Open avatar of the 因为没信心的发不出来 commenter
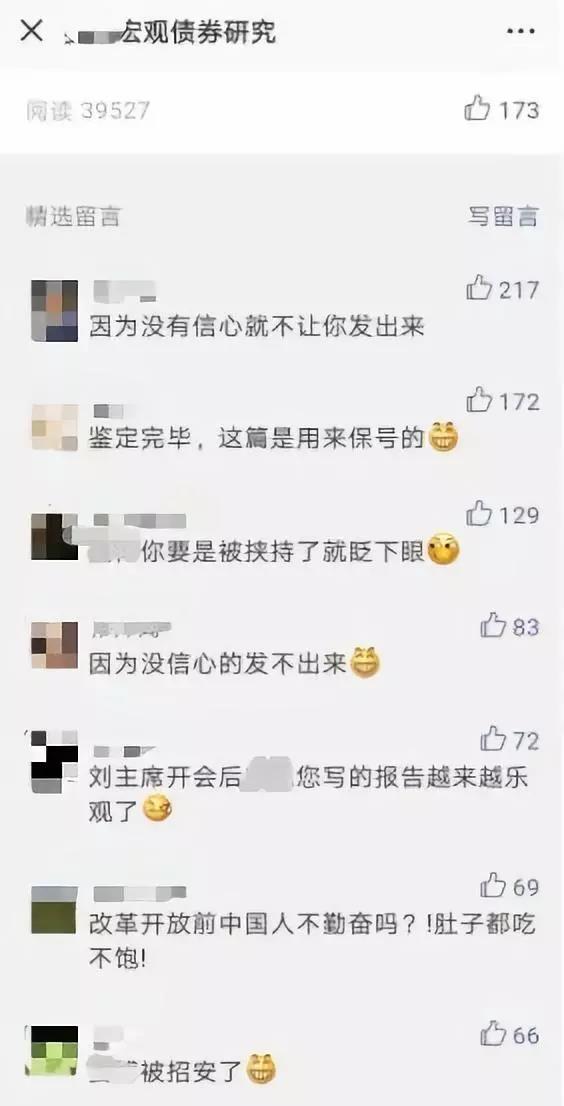Image resolution: width=564 pixels, height=1106 pixels. (x=54, y=645)
